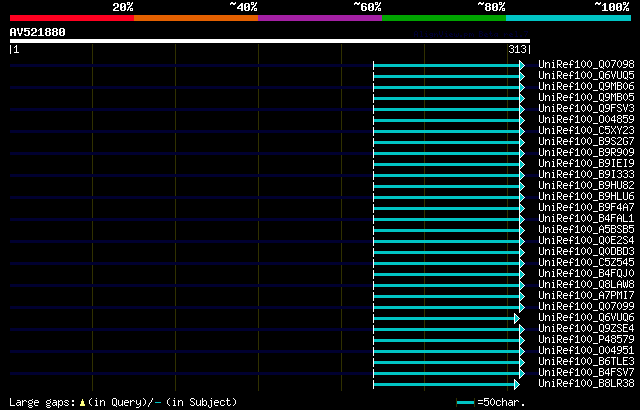Select the UniRef100_B4FAL1 label
Image resolution: width=640 pixels, height=410 pixels.
(x=586, y=219)
